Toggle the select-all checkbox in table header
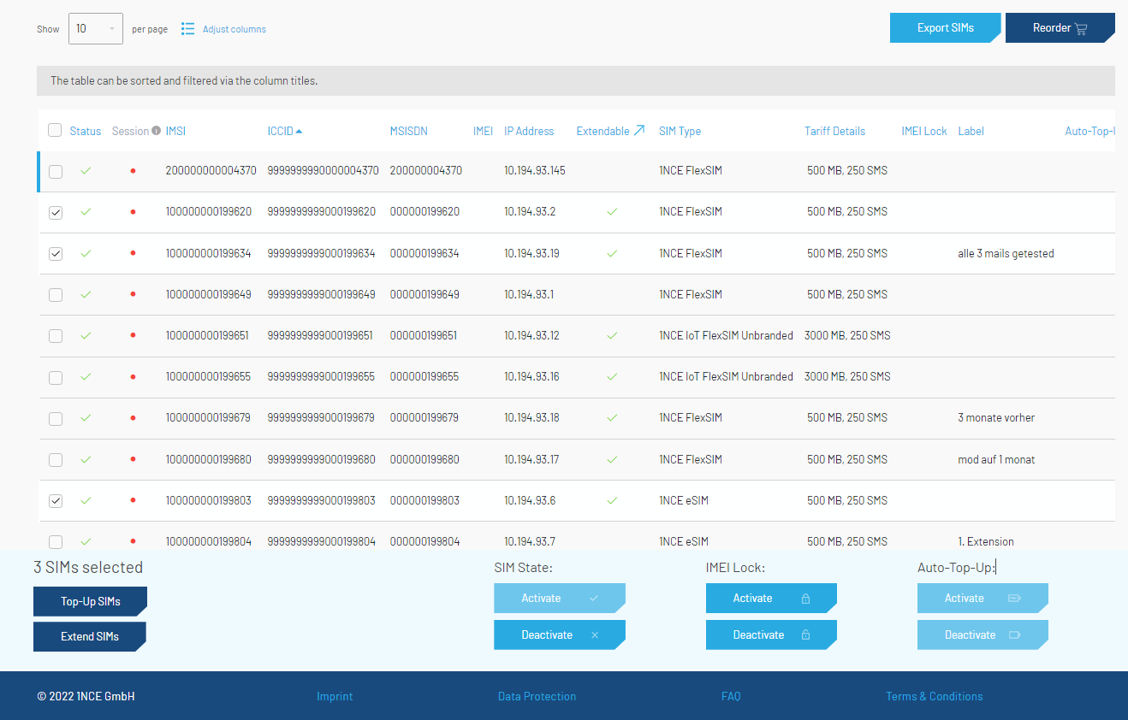Image resolution: width=1128 pixels, height=720 pixels. tap(55, 130)
